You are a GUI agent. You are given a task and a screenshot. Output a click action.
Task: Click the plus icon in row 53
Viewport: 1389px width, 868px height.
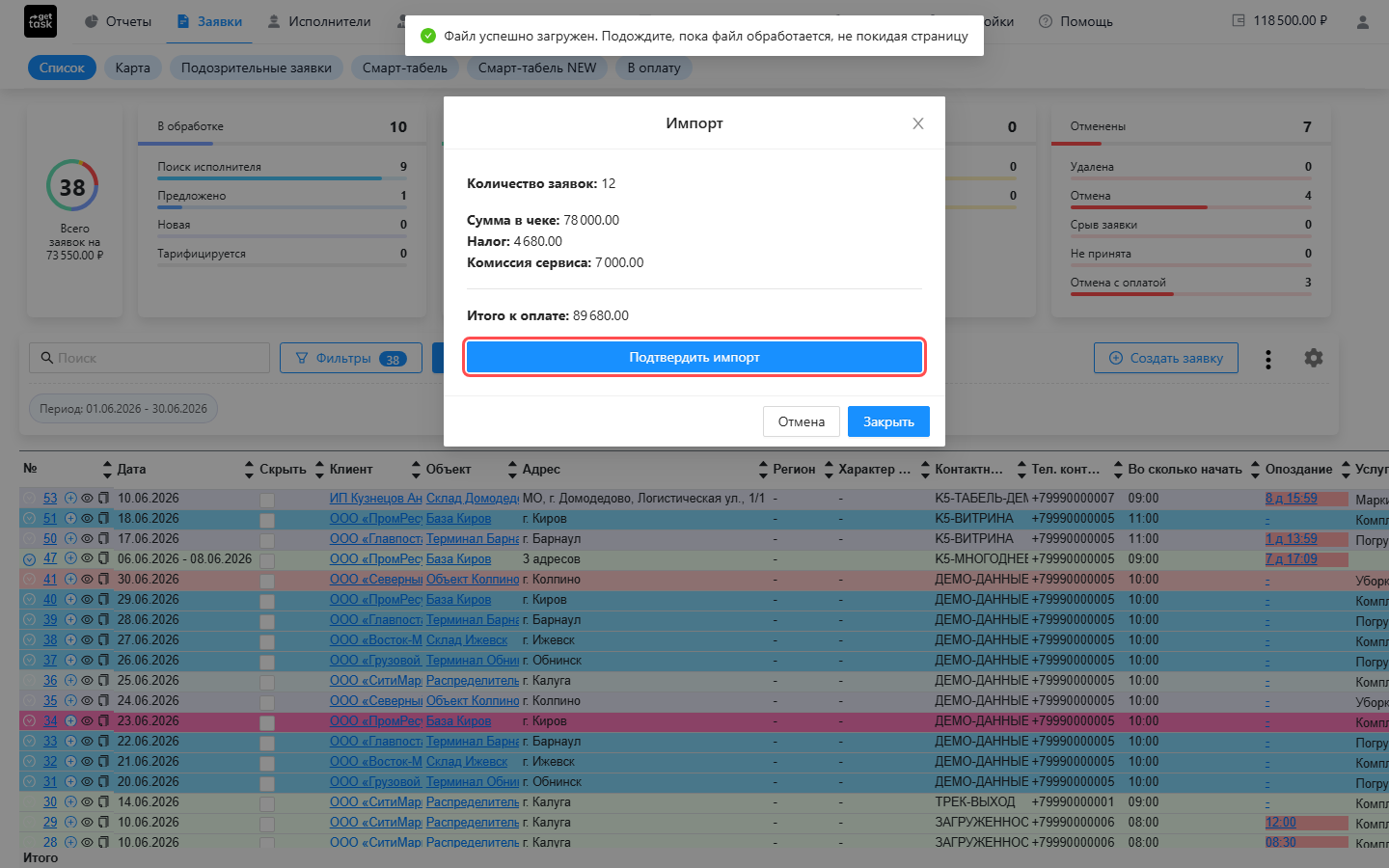[x=70, y=499]
